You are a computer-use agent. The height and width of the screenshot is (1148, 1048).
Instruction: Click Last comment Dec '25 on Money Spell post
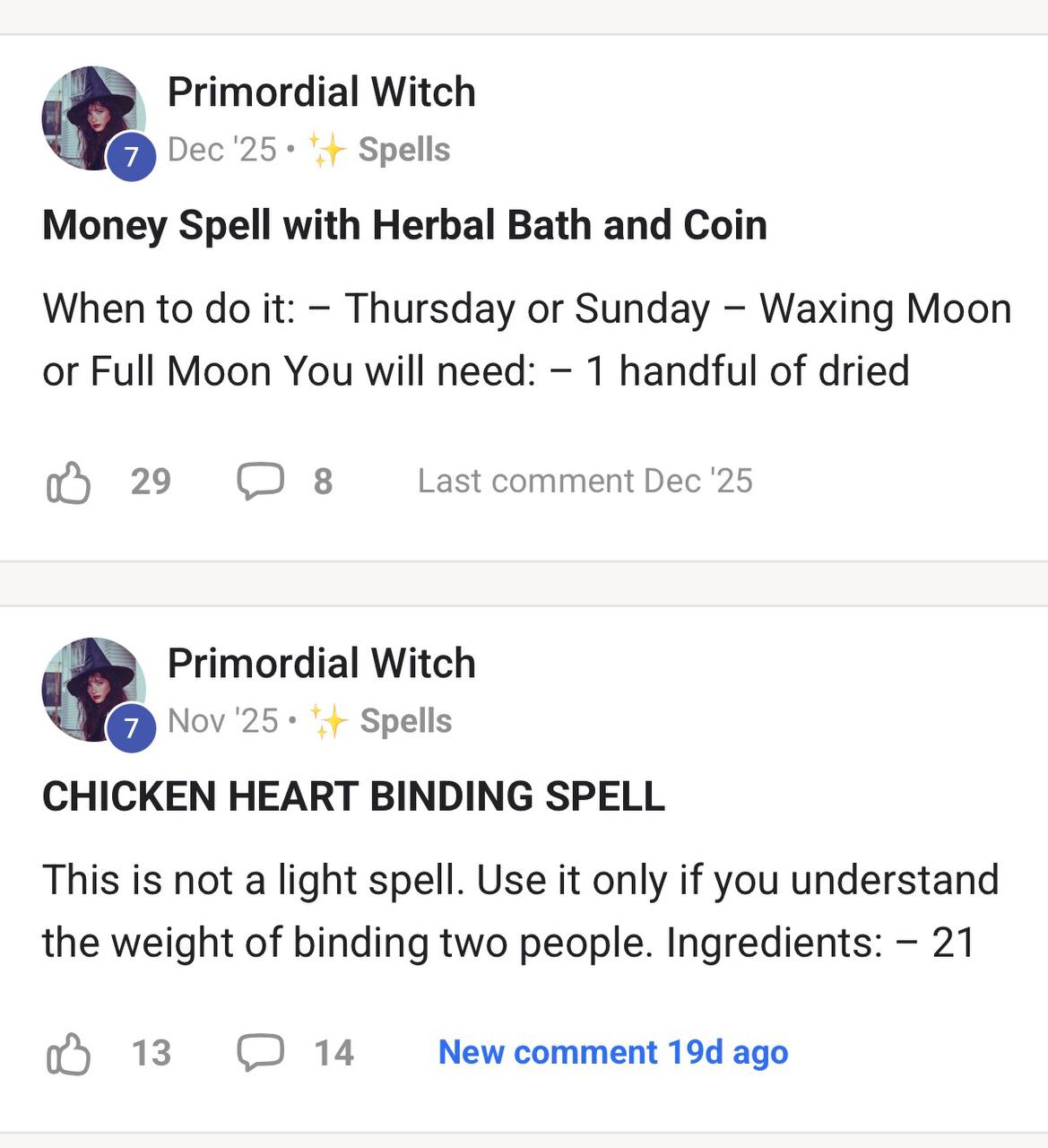585,482
